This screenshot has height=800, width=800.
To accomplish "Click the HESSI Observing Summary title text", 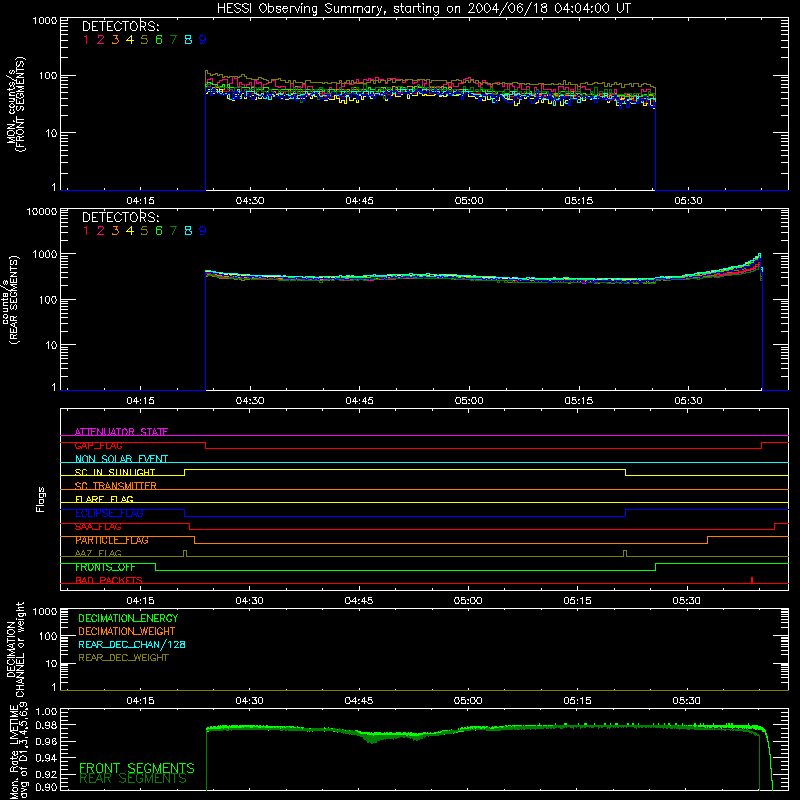I will coord(423,9).
